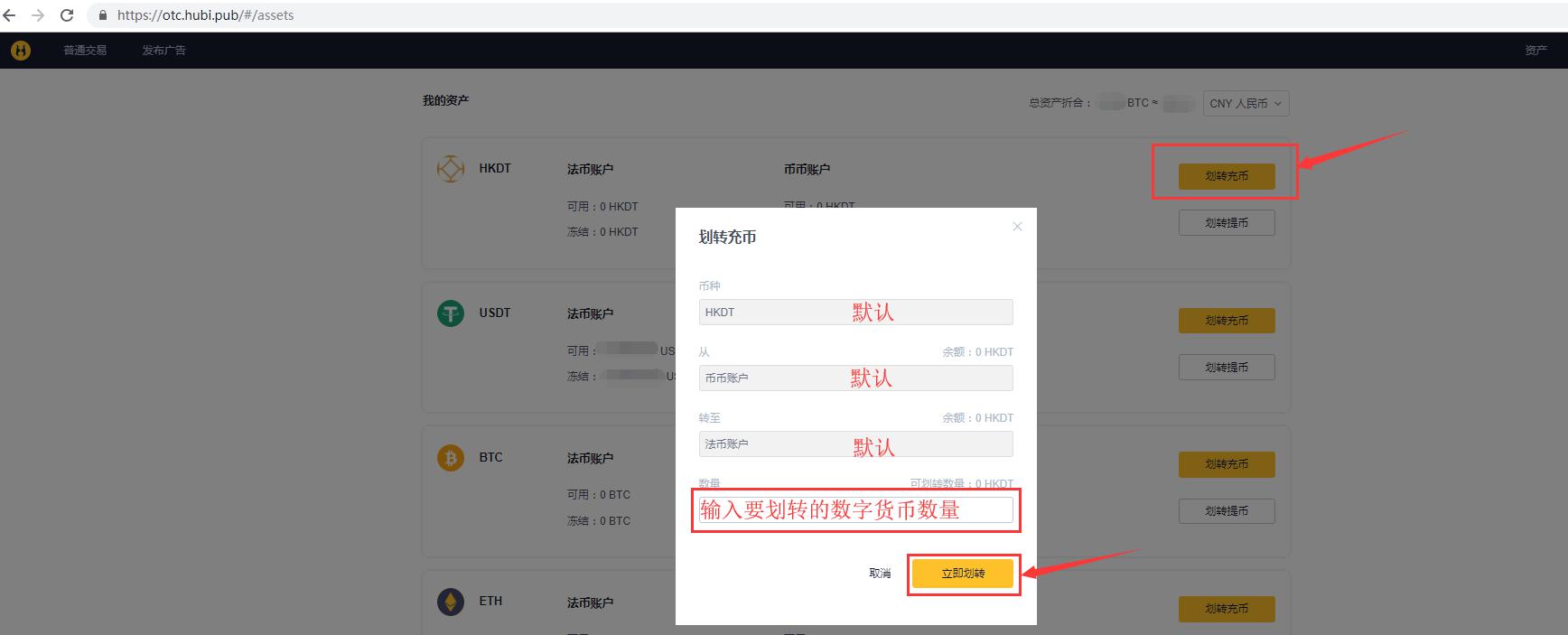
Task: Reload the page with refresh icon
Action: point(67,15)
